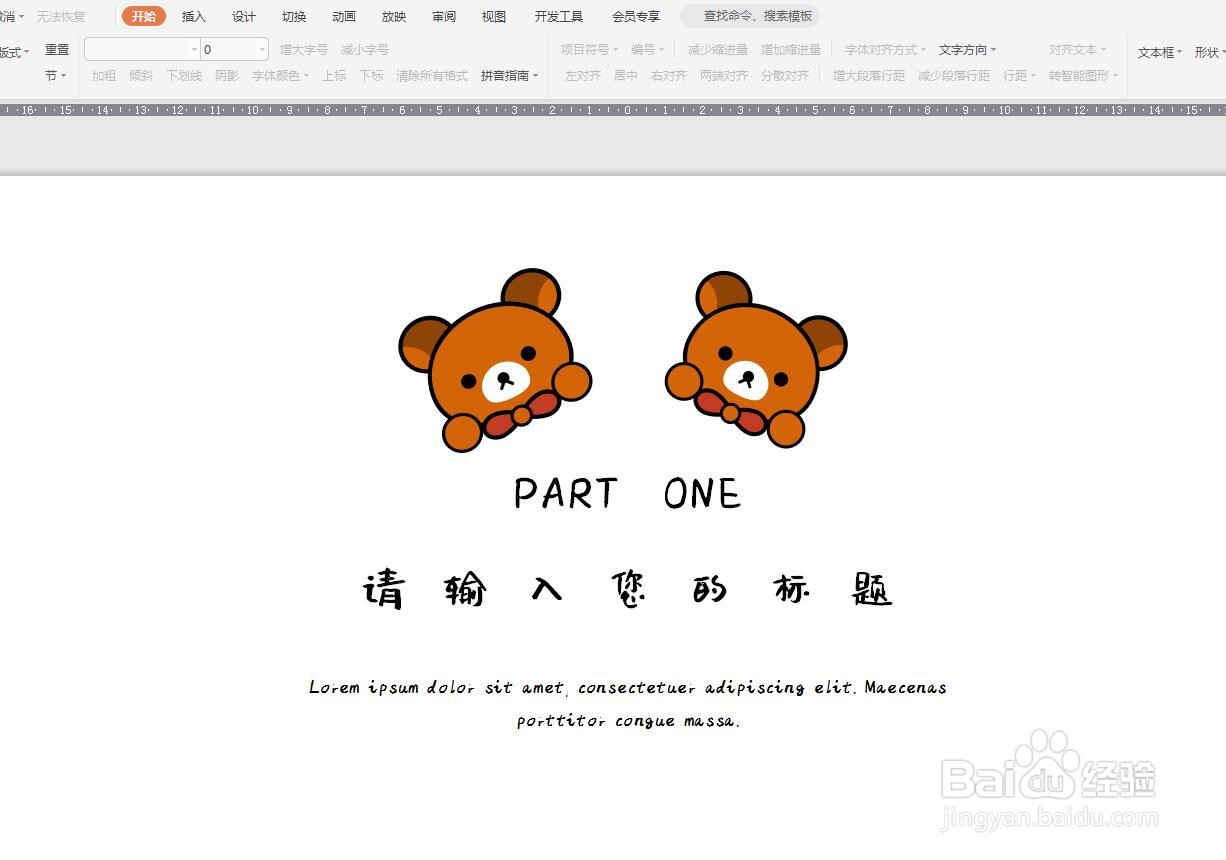
Task: Toggle 倾斜 italic formatting
Action: pos(141,76)
